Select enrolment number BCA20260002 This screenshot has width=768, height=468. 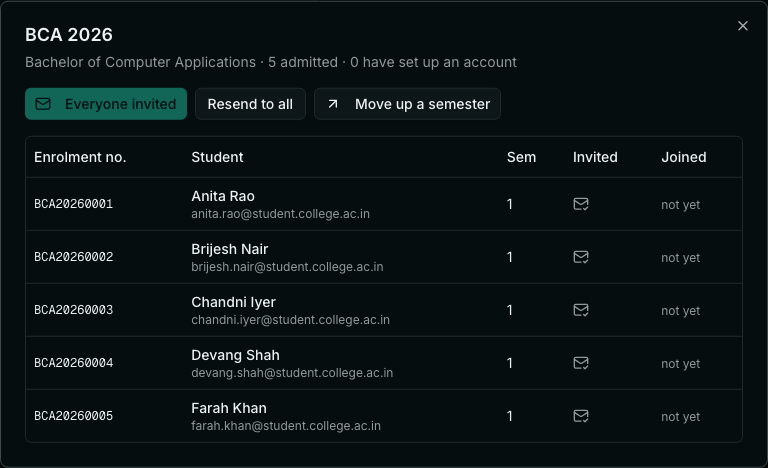pyautogui.click(x=73, y=257)
